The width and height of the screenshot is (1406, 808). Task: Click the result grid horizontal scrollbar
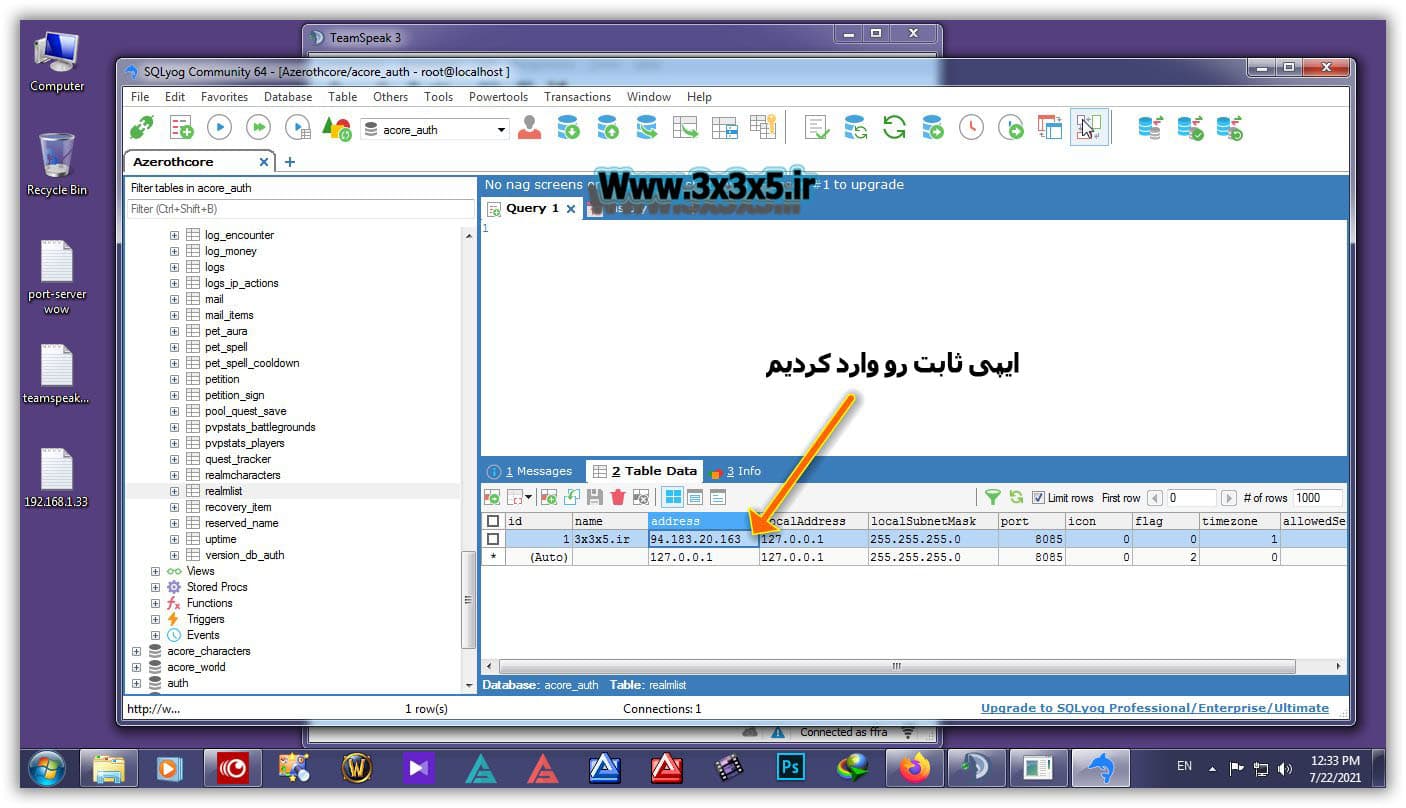896,666
